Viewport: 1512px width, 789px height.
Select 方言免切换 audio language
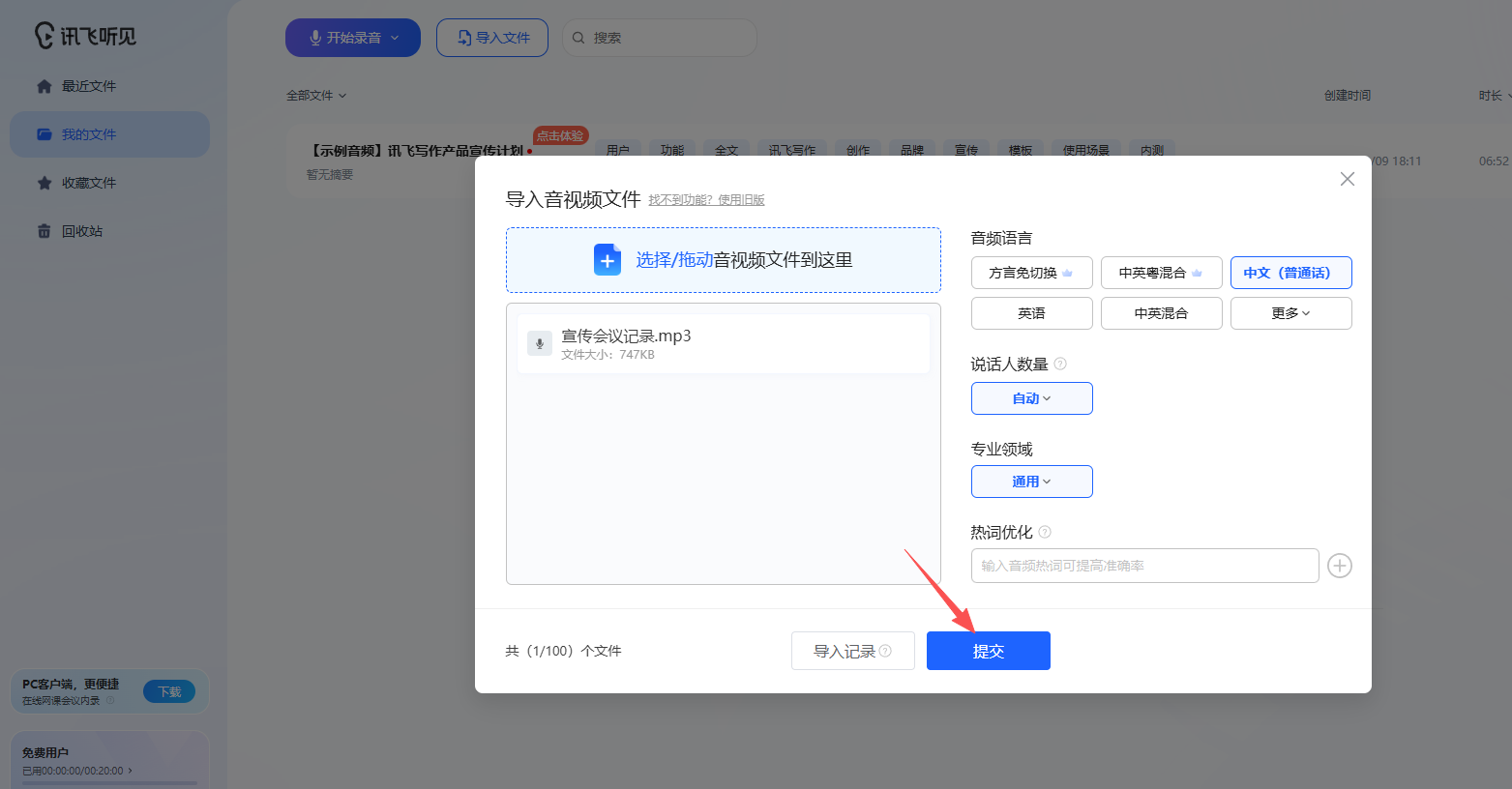[x=1032, y=273]
